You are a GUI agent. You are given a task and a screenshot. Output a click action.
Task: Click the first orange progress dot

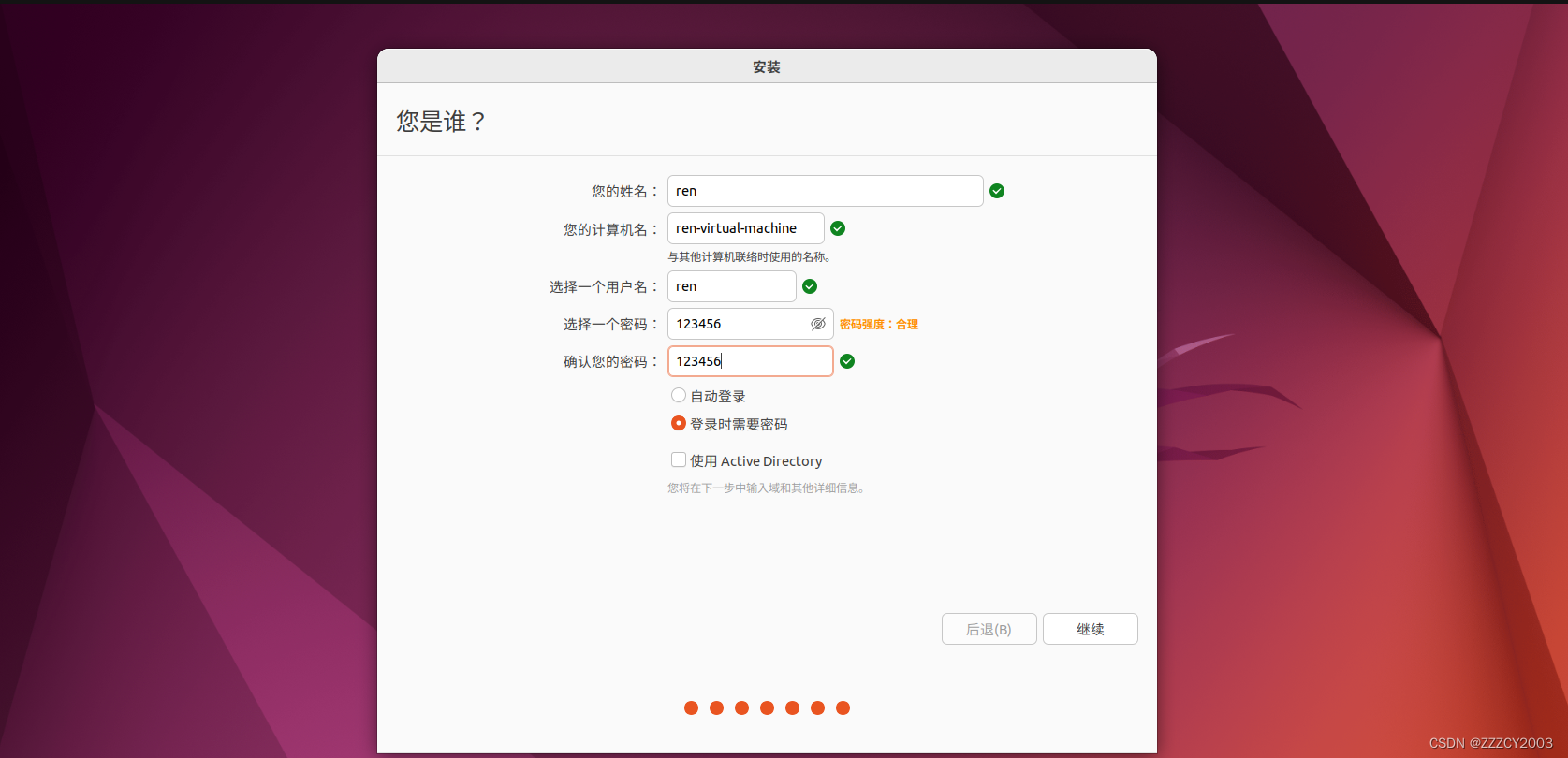691,707
